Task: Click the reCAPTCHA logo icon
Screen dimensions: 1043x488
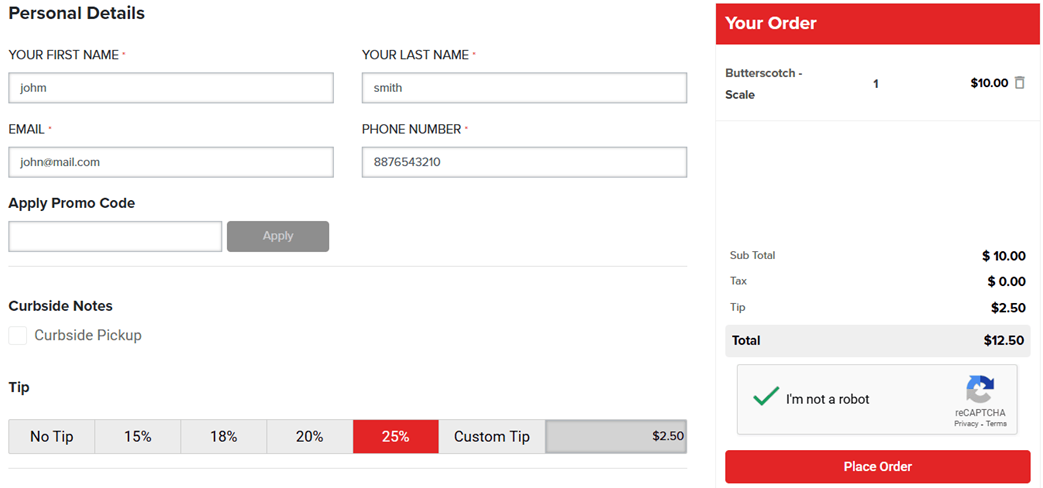Action: [980, 390]
